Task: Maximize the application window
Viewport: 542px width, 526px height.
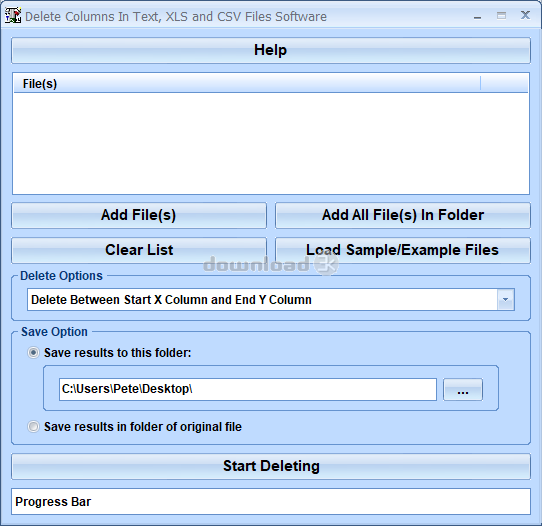Action: click(x=501, y=16)
